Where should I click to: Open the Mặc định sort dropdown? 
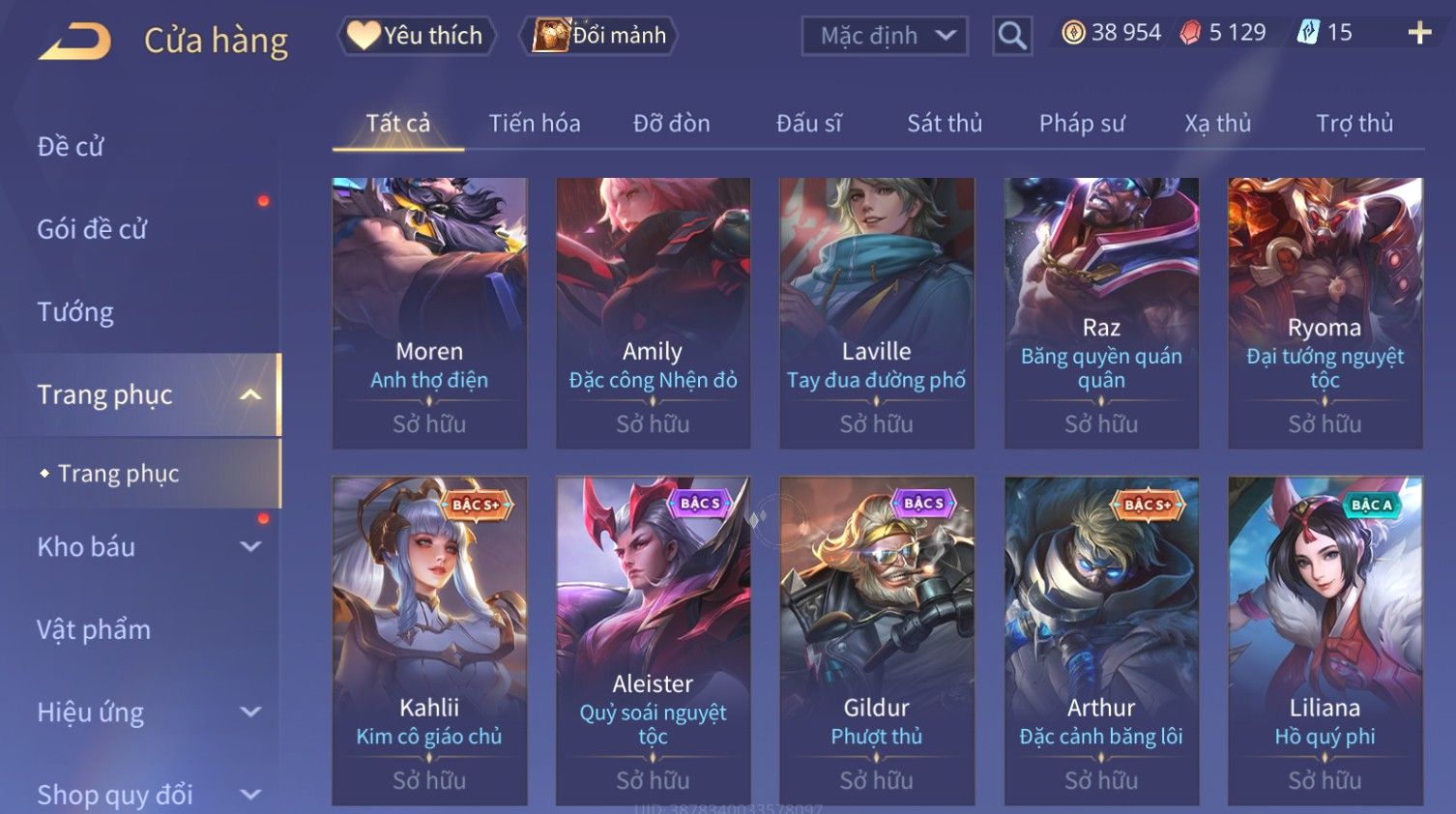[885, 36]
